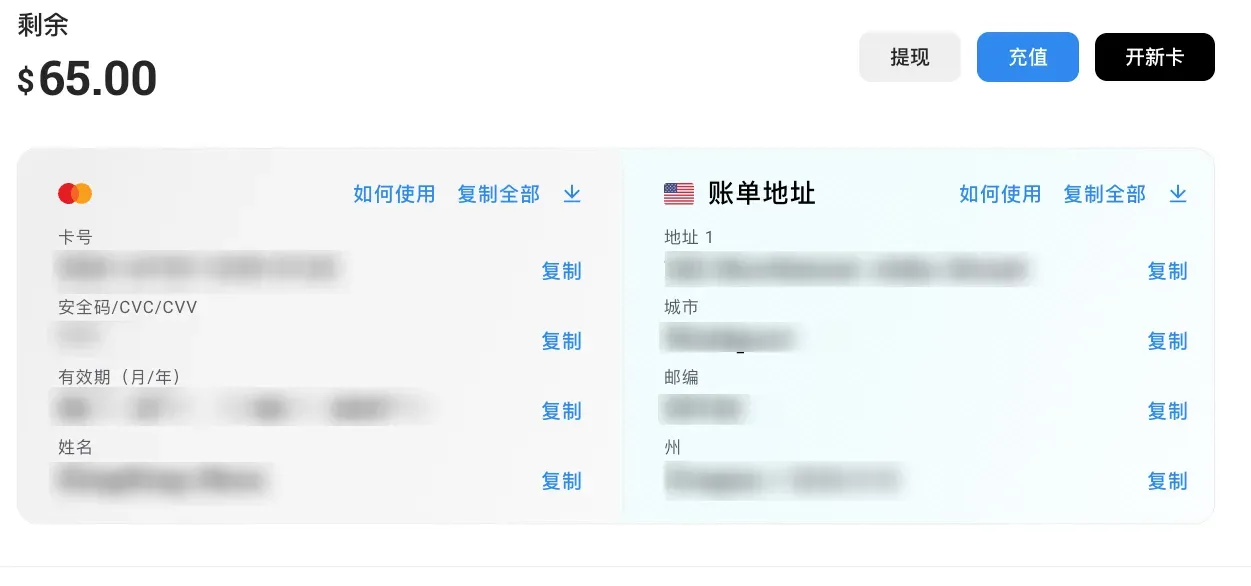1251x586 pixels.
Task: Copy the 地址 1 field
Action: 1168,271
